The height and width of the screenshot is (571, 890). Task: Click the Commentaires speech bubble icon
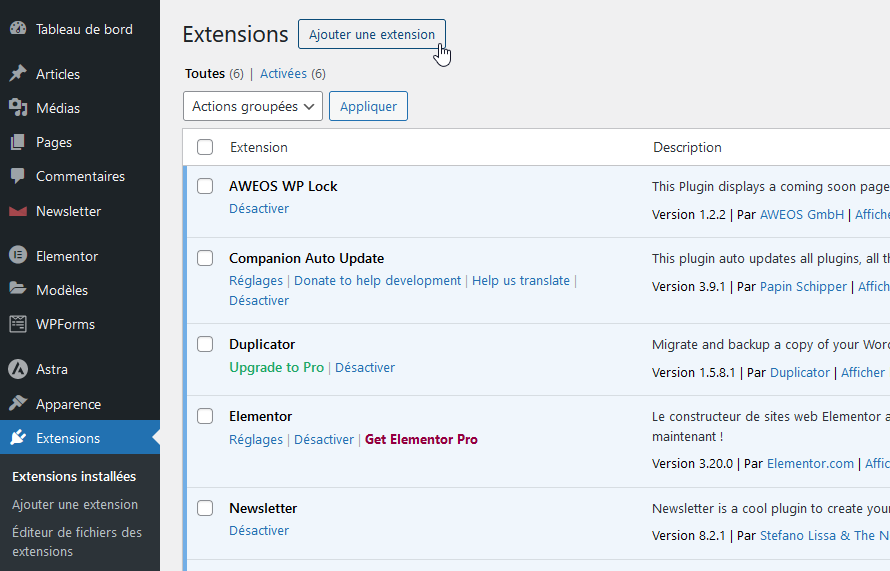pos(18,176)
